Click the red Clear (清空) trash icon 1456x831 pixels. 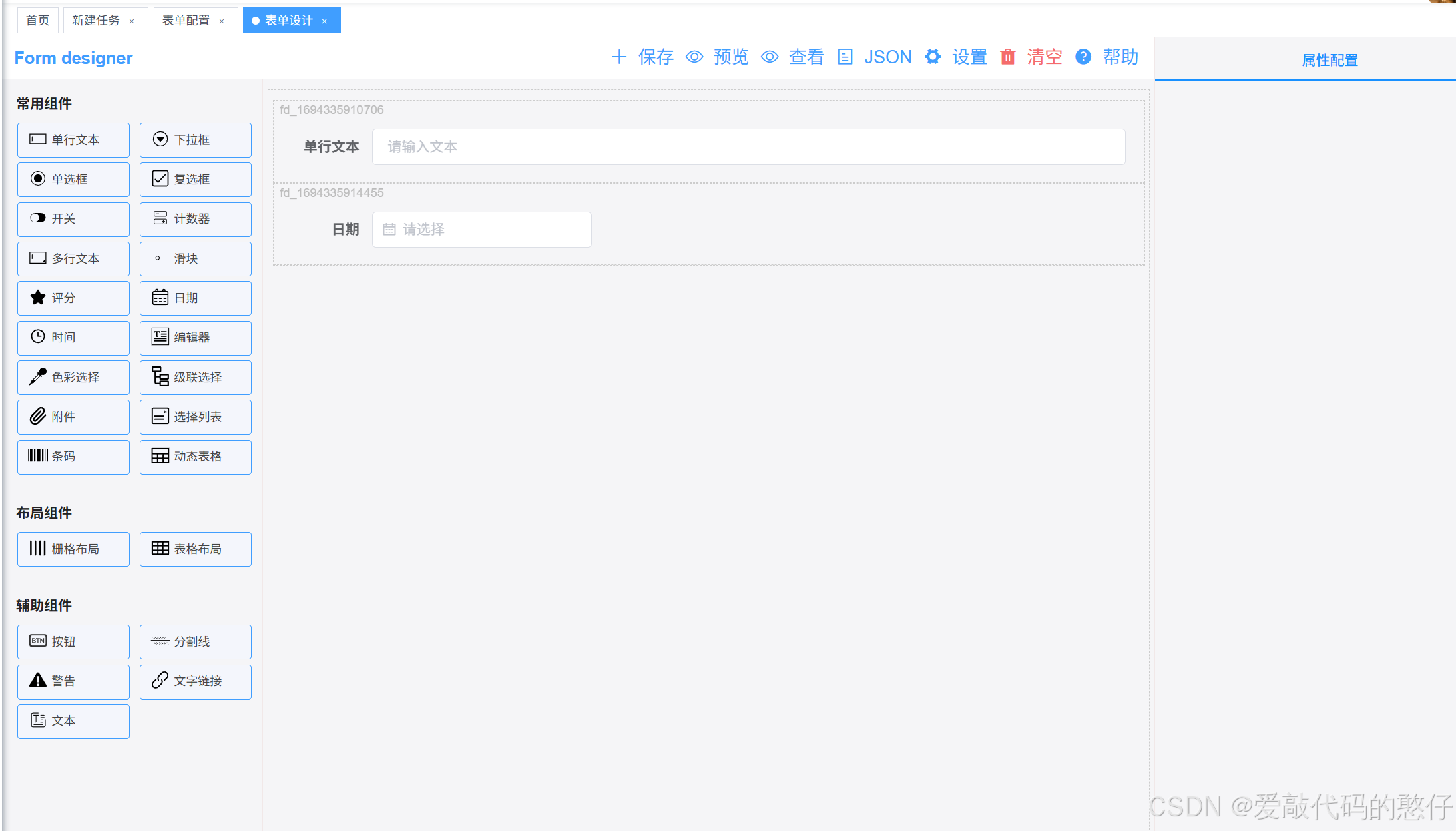(x=1007, y=57)
